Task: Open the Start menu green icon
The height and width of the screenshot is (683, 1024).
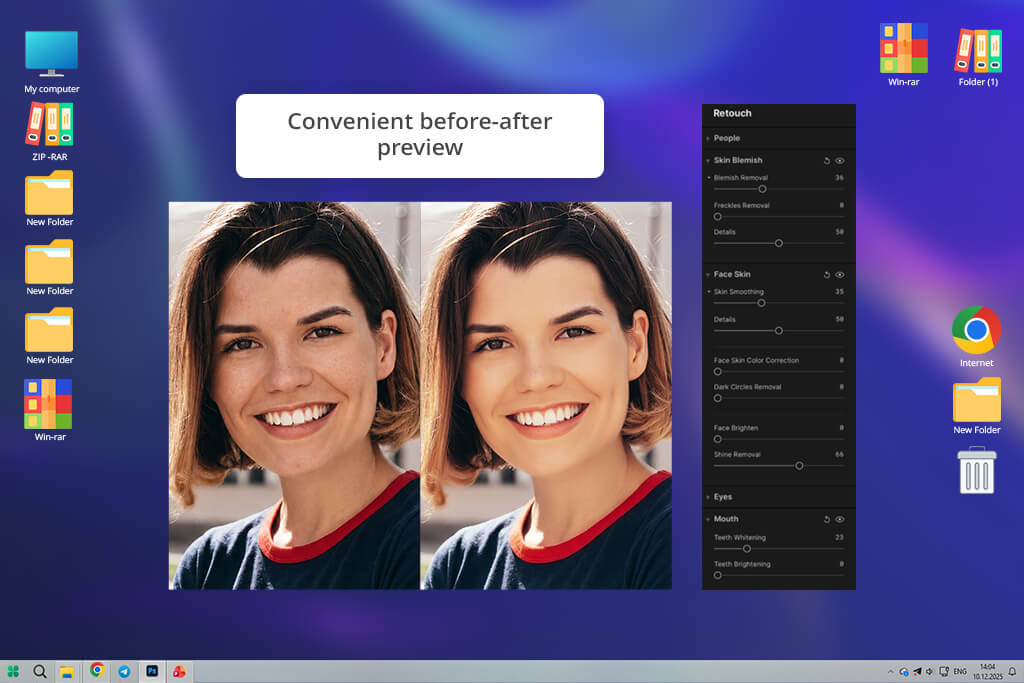Action: 13,671
